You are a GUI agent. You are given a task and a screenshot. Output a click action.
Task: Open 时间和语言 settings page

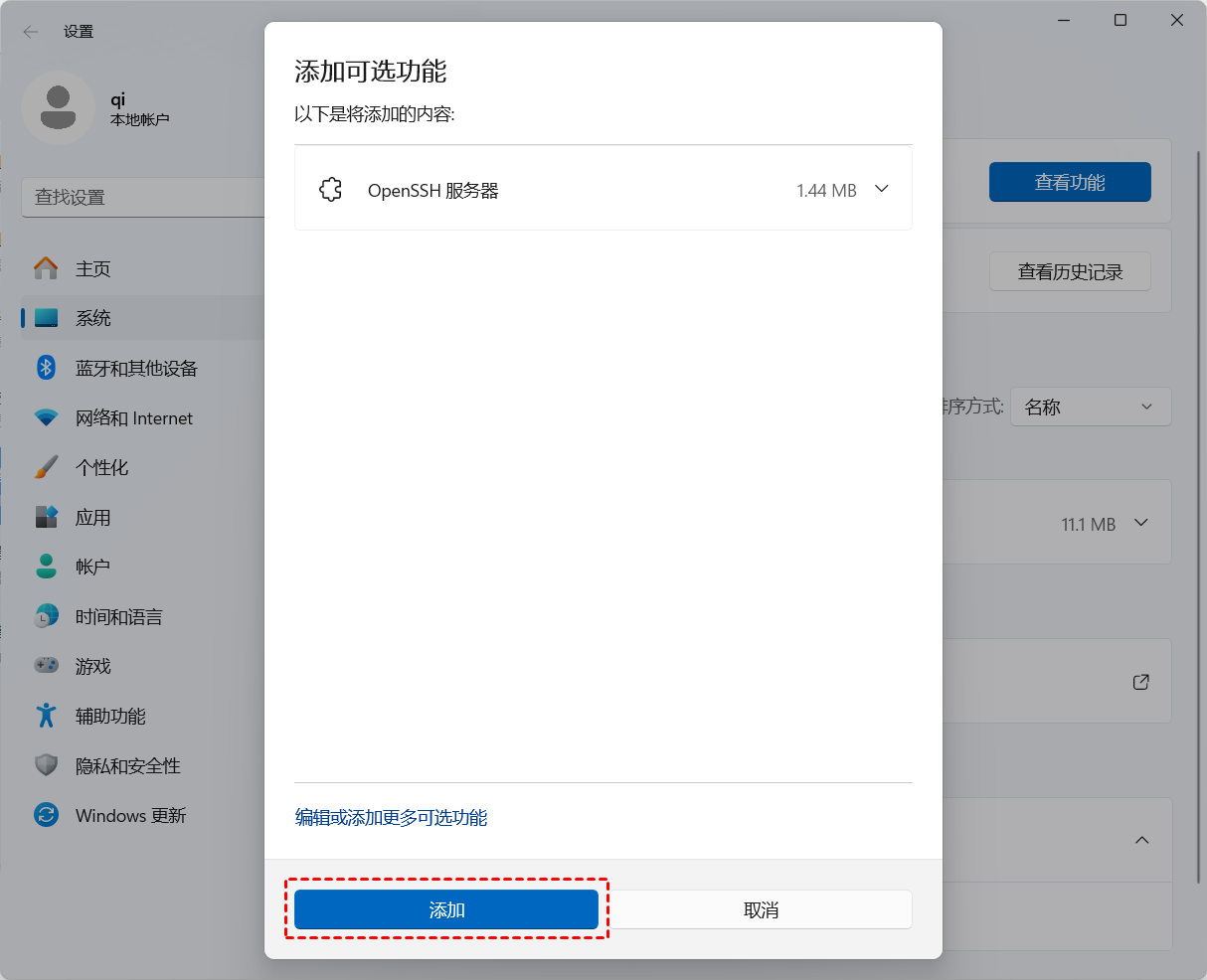pos(142,616)
